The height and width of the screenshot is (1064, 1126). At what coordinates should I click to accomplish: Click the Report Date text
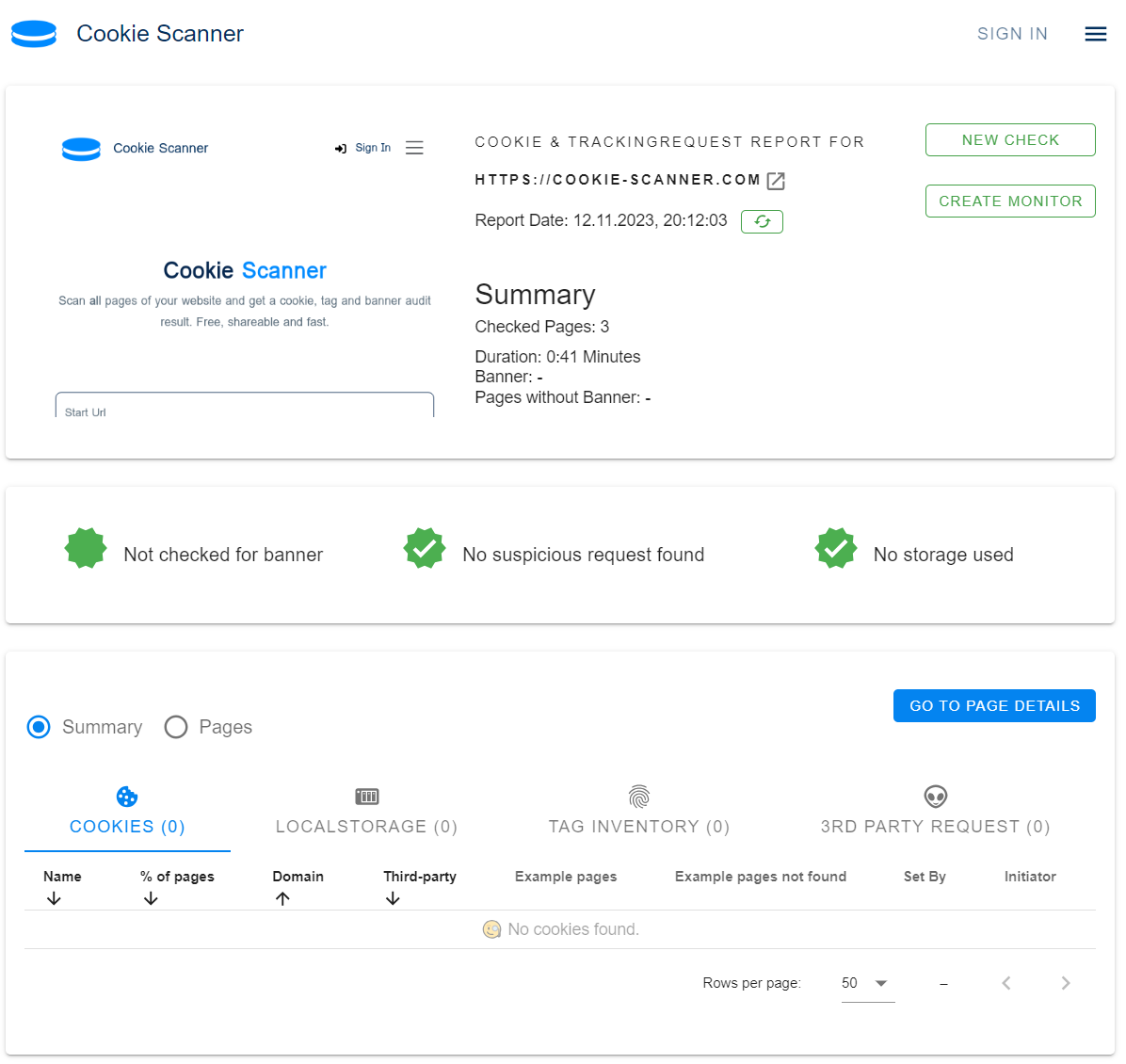point(601,220)
